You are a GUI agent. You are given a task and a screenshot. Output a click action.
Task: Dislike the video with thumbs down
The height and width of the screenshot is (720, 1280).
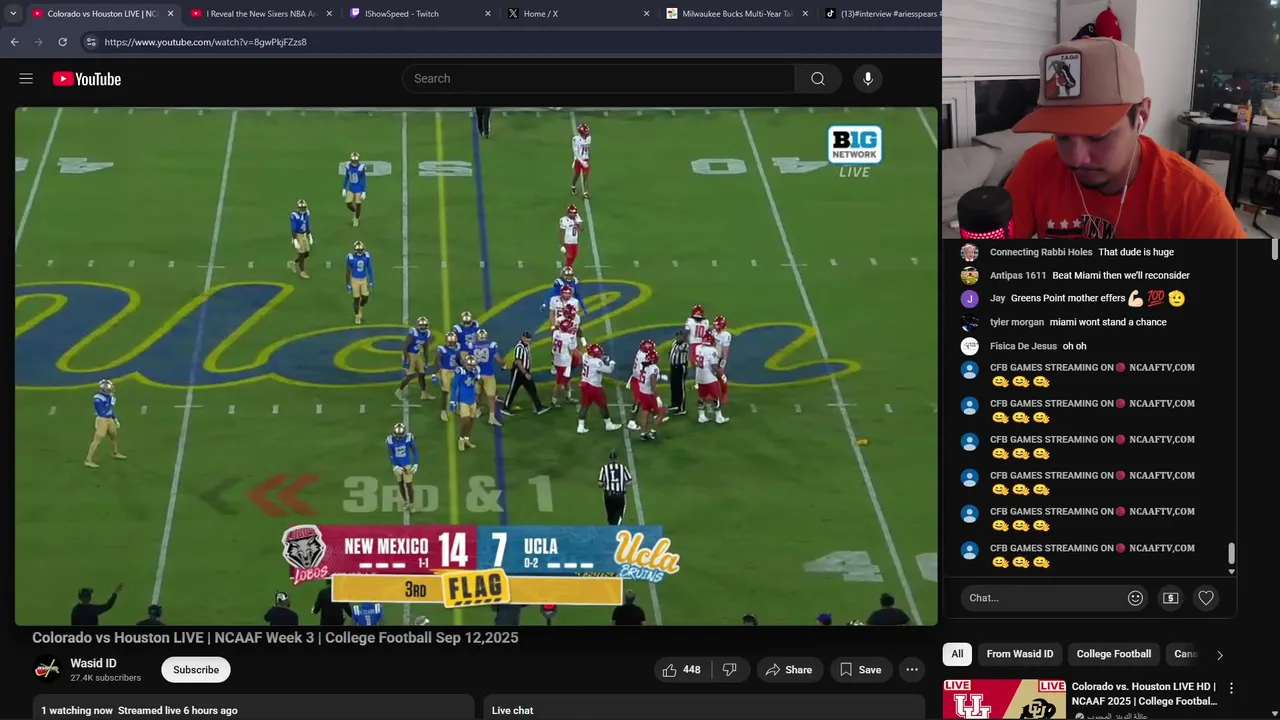[730, 670]
